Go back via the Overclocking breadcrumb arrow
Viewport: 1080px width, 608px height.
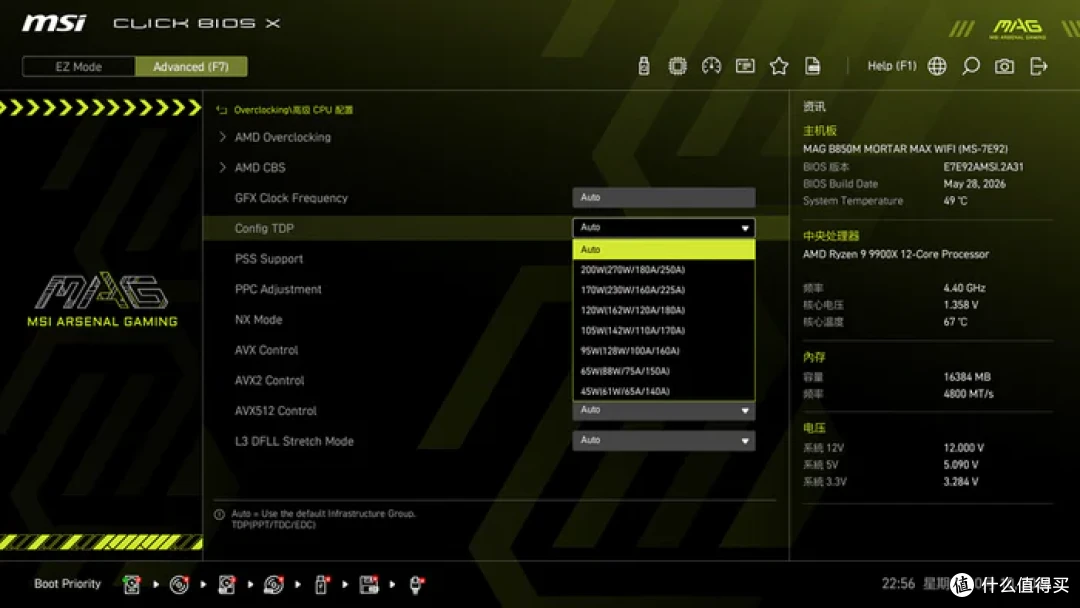tap(221, 110)
